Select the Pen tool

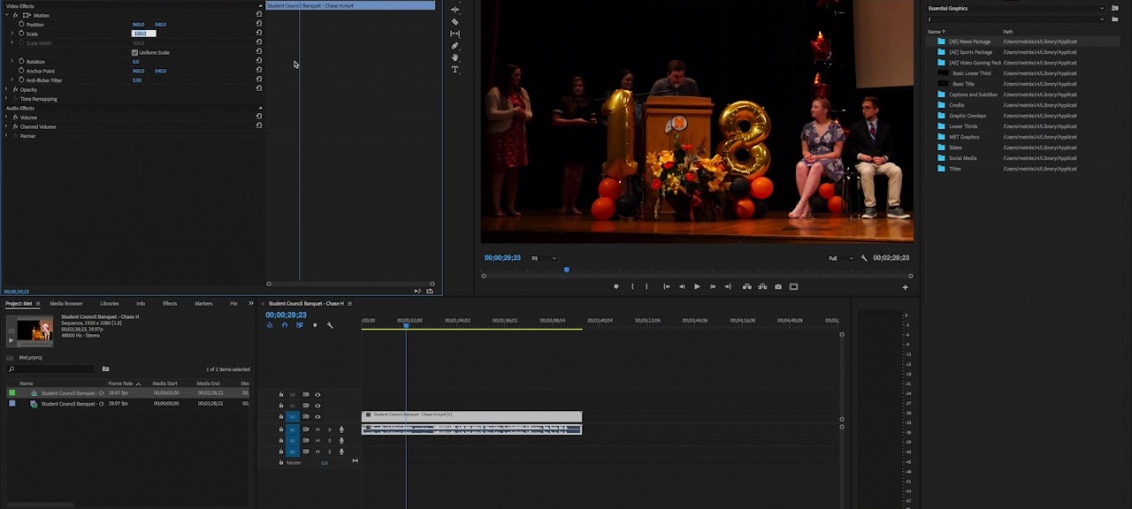pyautogui.click(x=455, y=45)
